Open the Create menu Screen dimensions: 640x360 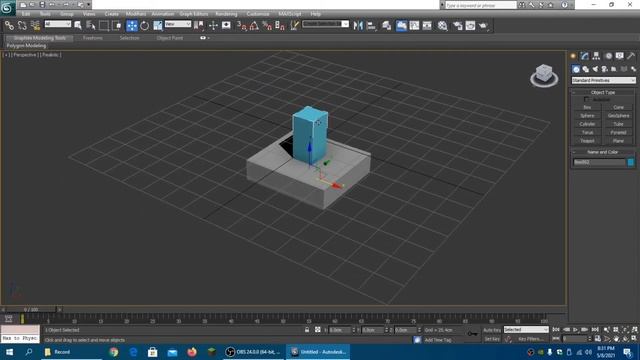(111, 14)
